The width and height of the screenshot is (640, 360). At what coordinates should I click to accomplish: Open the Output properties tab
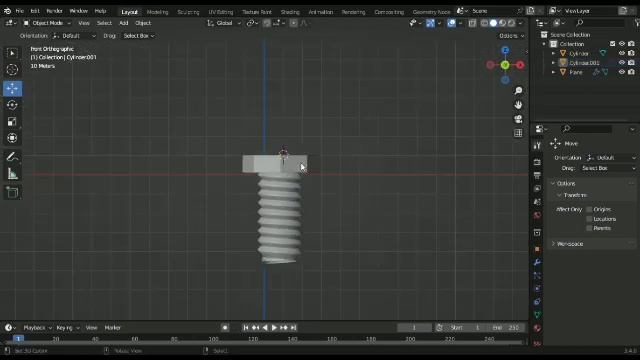coord(537,176)
